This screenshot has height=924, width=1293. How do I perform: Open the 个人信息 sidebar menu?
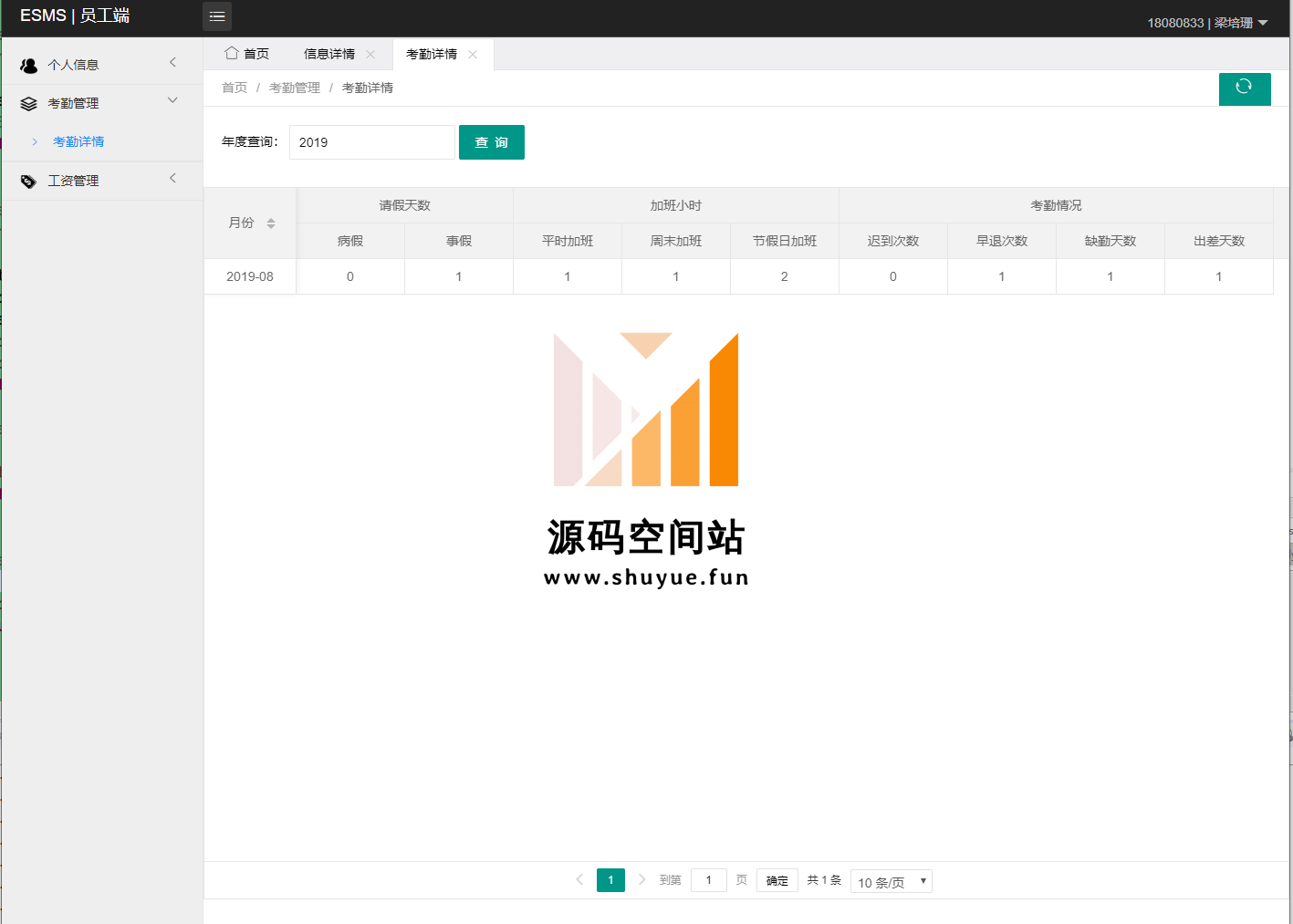point(101,66)
